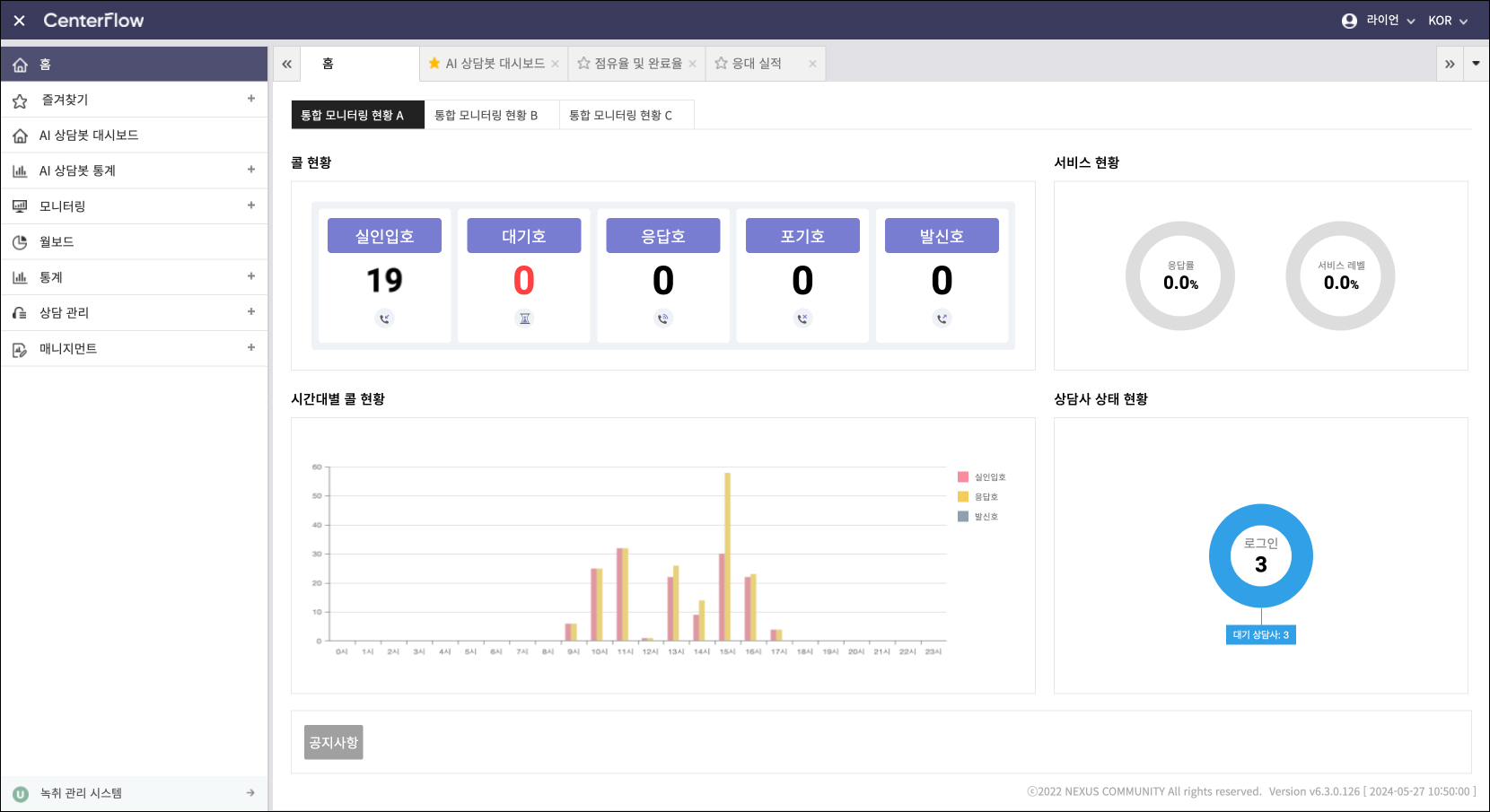This screenshot has height=812, width=1490.
Task: Open the KOR language dropdown
Action: click(x=1447, y=21)
